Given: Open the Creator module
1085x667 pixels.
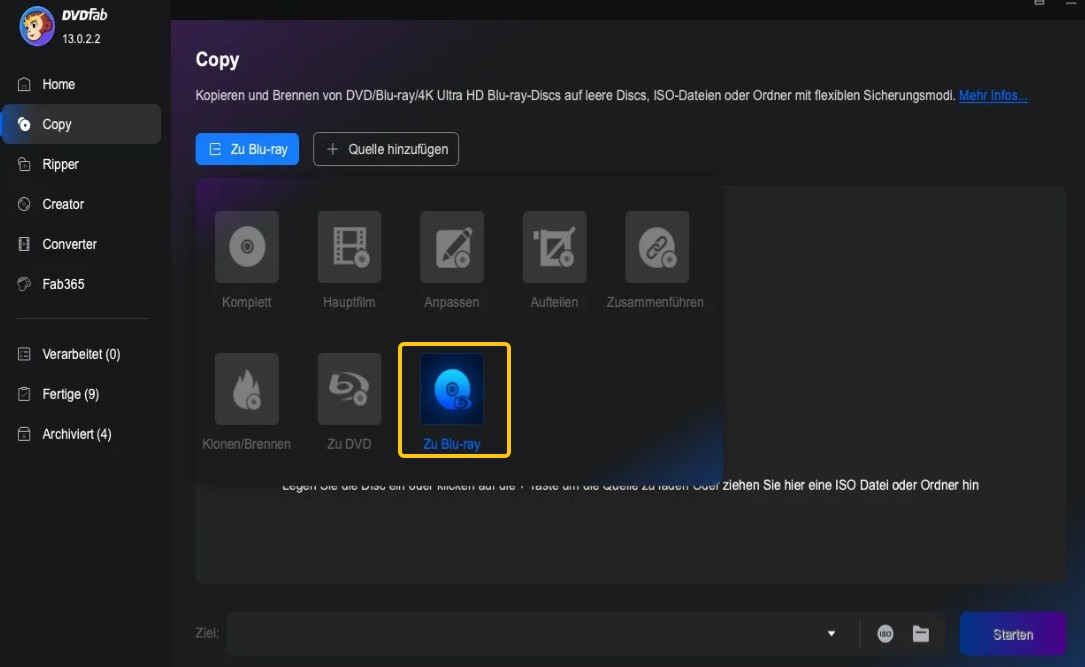Looking at the screenshot, I should [82, 204].
